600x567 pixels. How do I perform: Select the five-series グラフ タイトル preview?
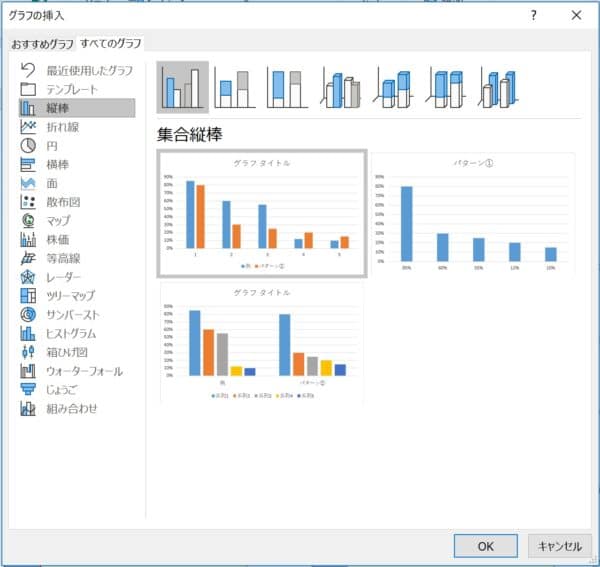[262, 342]
